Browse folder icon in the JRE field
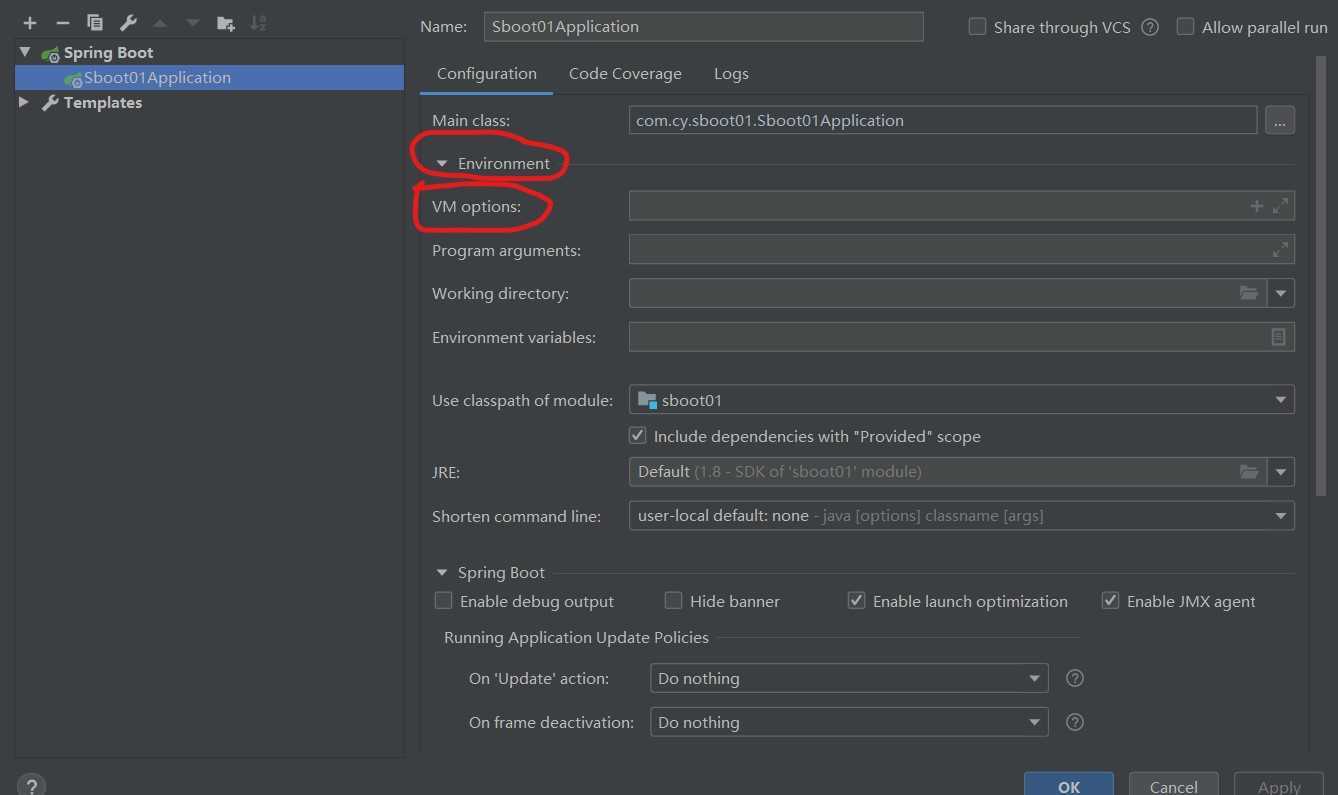Image resolution: width=1338 pixels, height=795 pixels. coord(1249,471)
